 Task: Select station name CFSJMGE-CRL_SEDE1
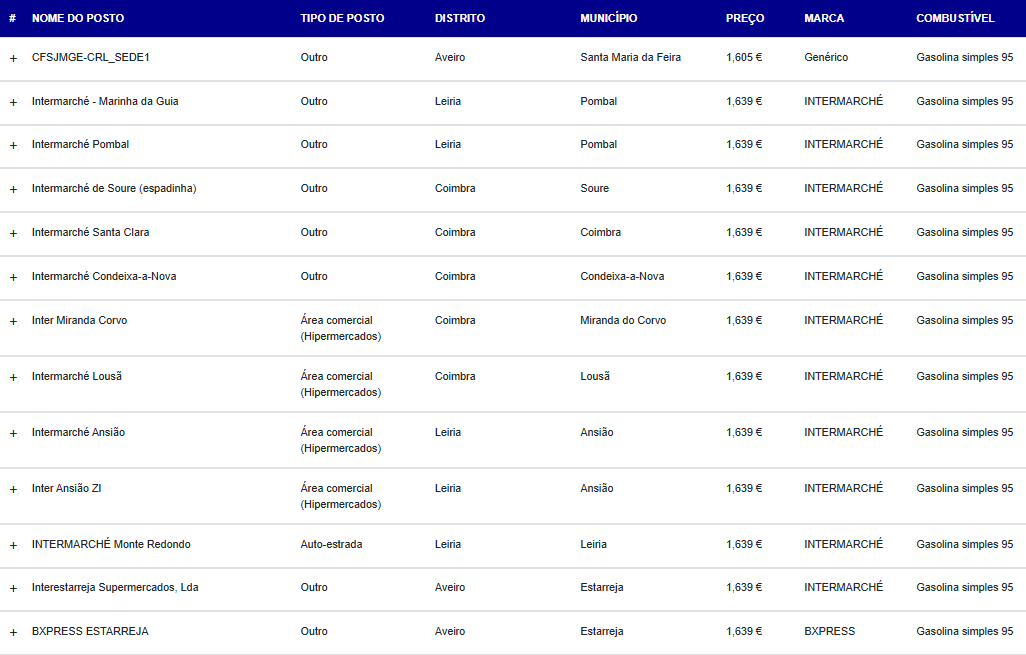[x=90, y=58]
